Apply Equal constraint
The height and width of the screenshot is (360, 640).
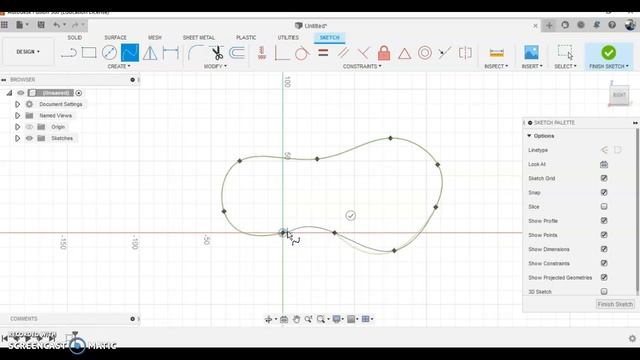(x=323, y=53)
